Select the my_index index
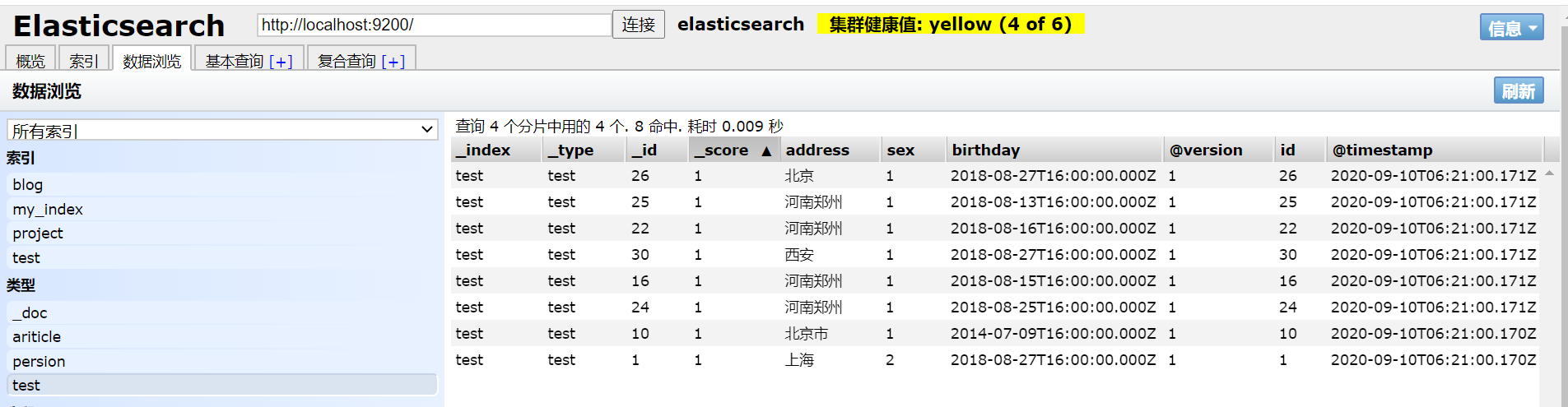Image resolution: width=1568 pixels, height=407 pixels. click(x=222, y=210)
